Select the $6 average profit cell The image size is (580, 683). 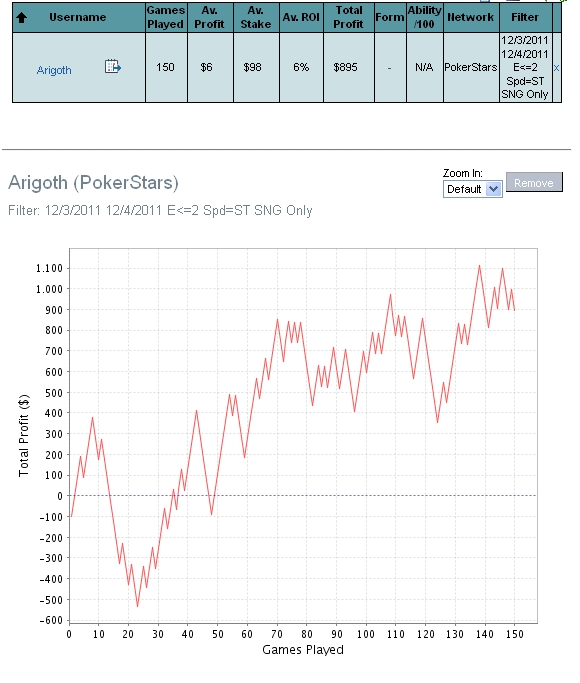pyautogui.click(x=210, y=68)
